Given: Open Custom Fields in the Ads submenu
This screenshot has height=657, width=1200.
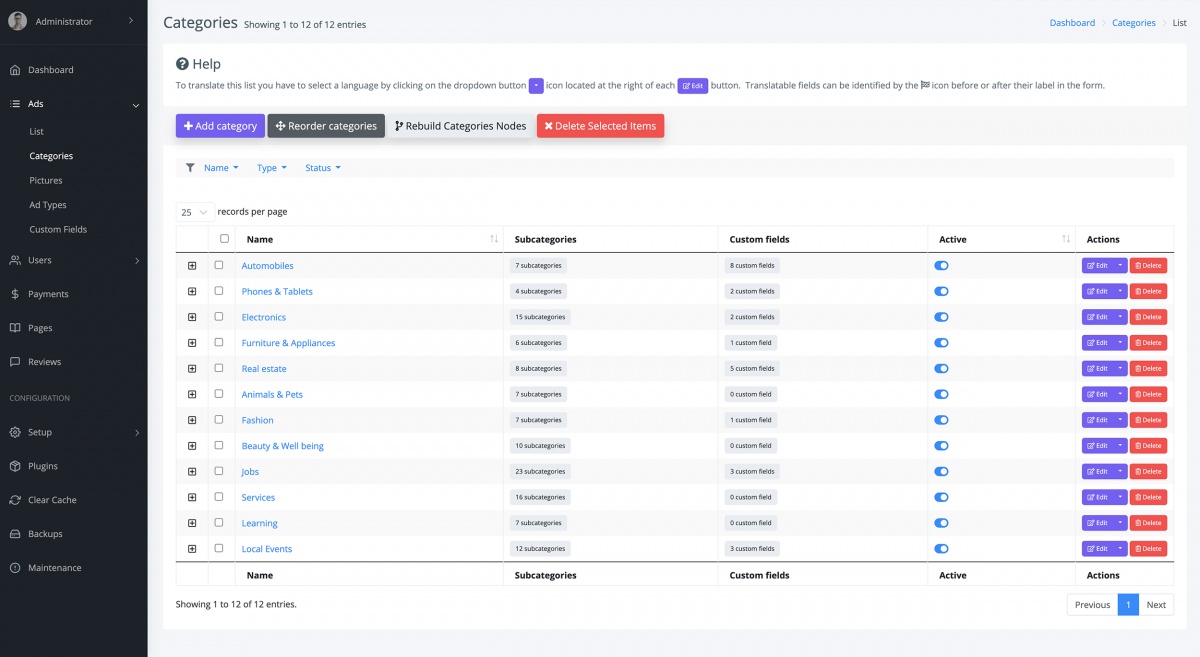Looking at the screenshot, I should tap(58, 229).
